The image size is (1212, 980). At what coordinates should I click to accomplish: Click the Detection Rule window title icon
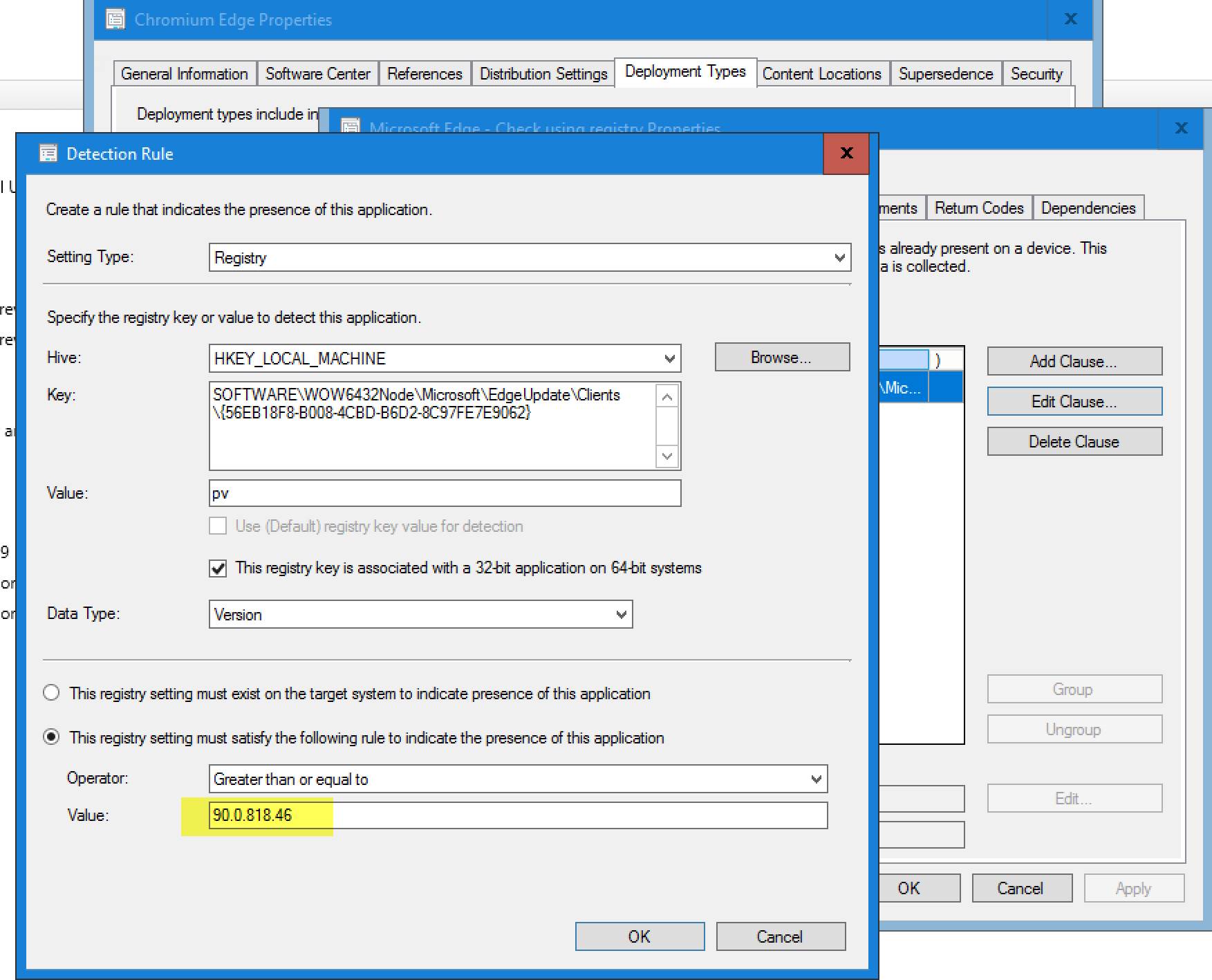tap(48, 154)
